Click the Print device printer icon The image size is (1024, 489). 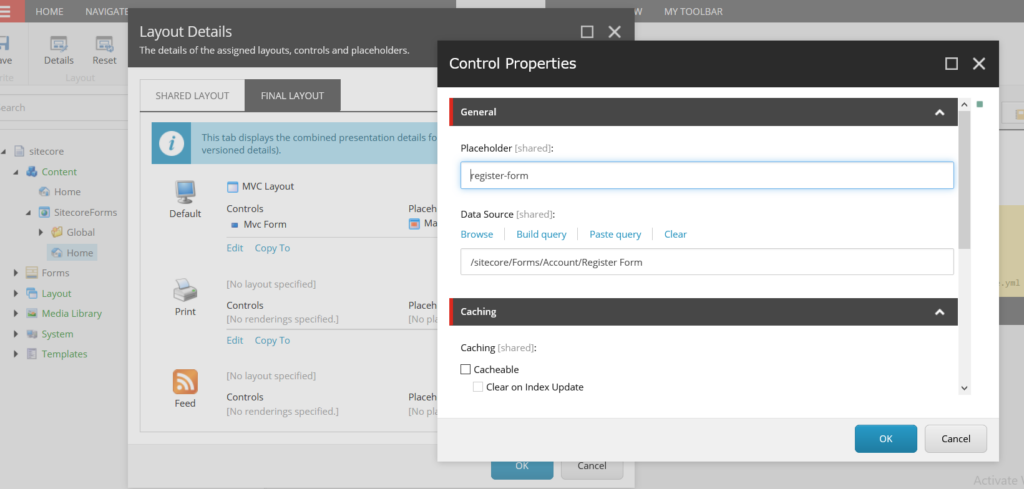(x=185, y=290)
